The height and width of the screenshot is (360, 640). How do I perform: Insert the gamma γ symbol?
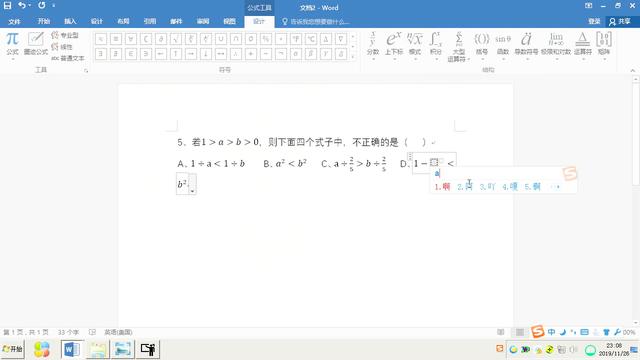[326, 53]
